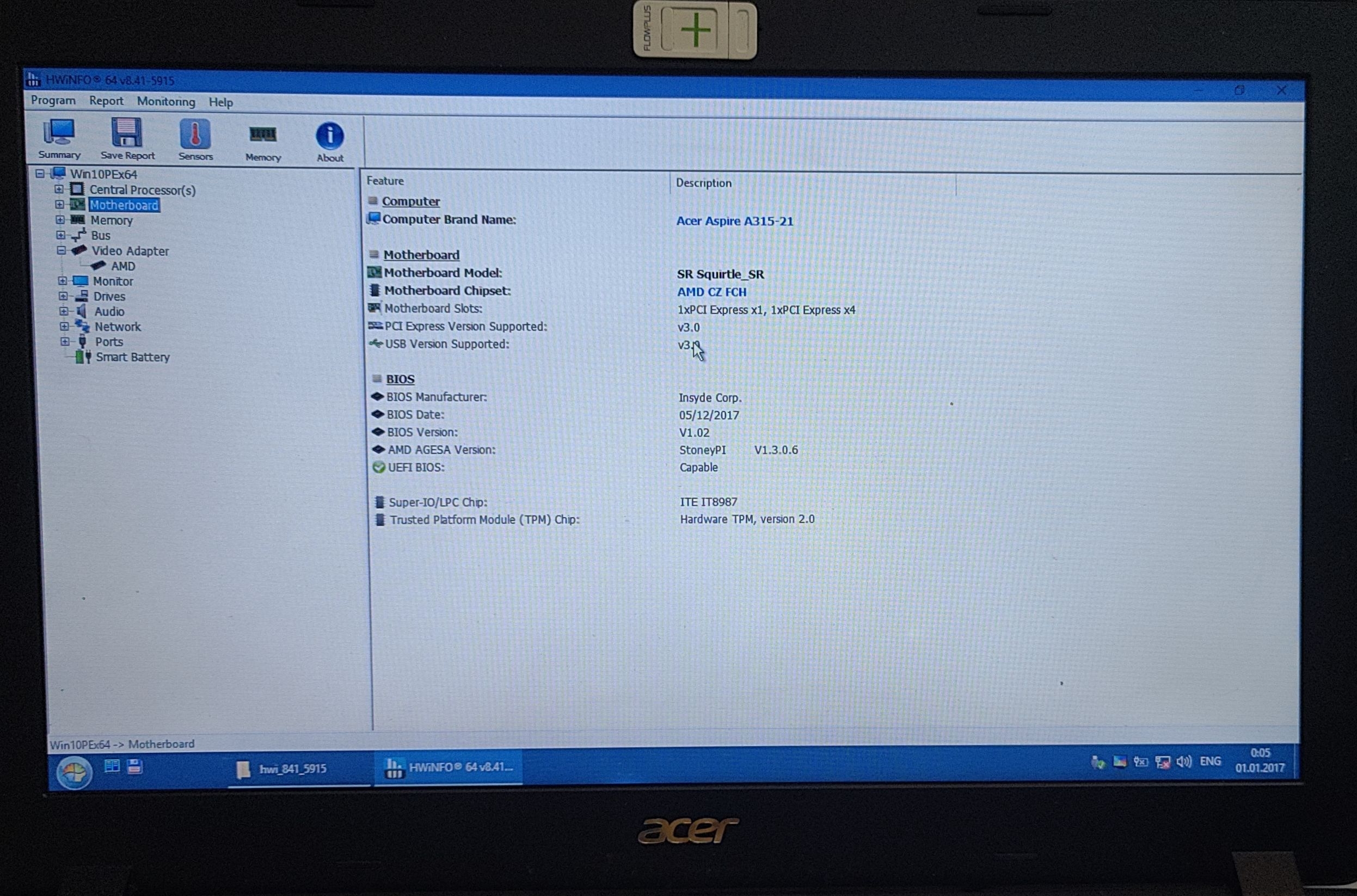Select Central Processor(s) in the tree

click(x=142, y=190)
